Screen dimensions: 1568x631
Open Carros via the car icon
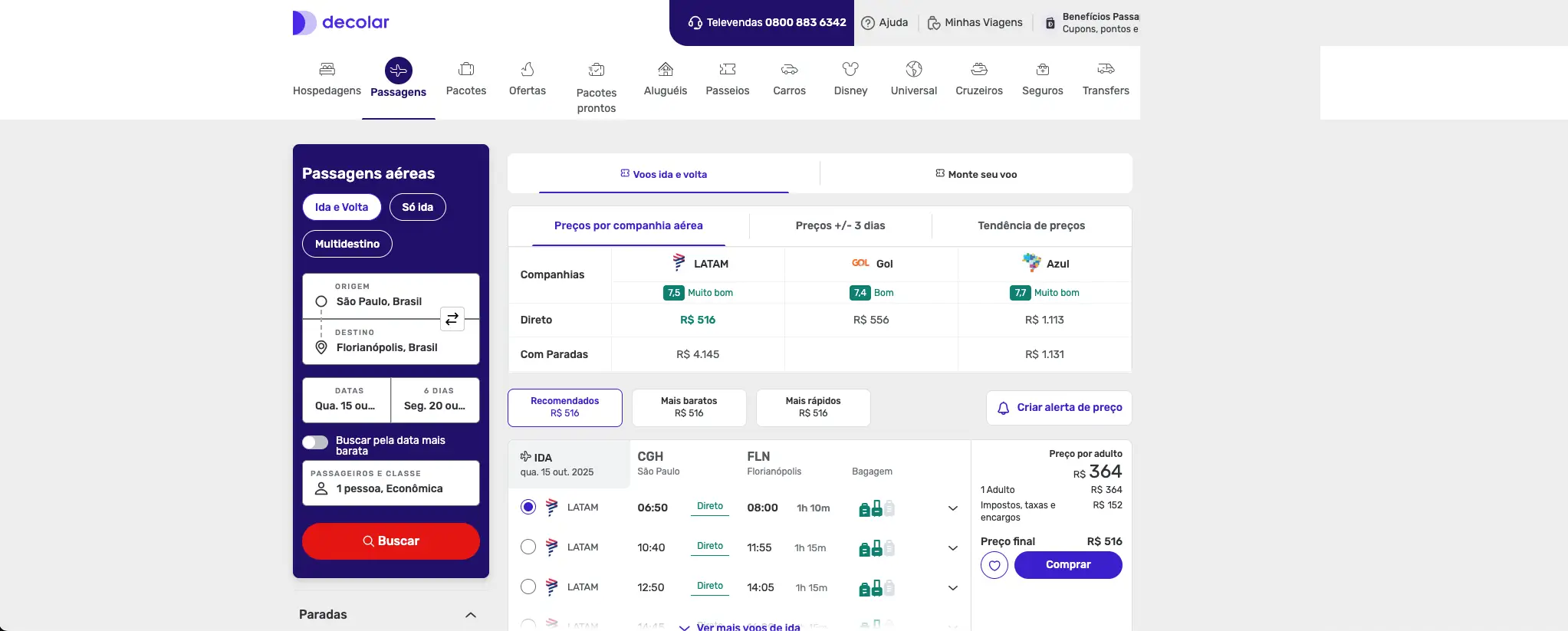(789, 70)
